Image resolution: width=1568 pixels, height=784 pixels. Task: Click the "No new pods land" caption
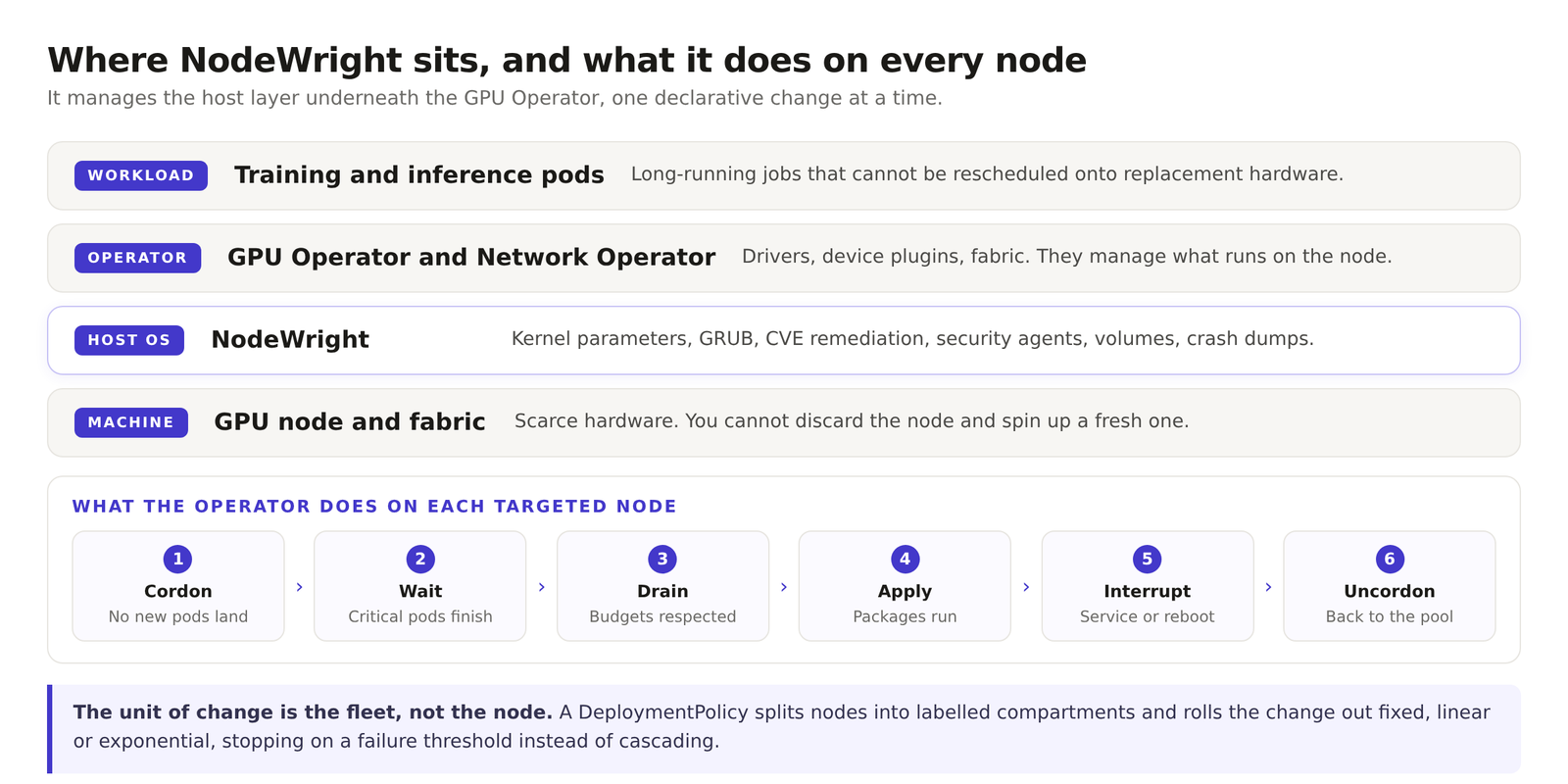[x=177, y=616]
